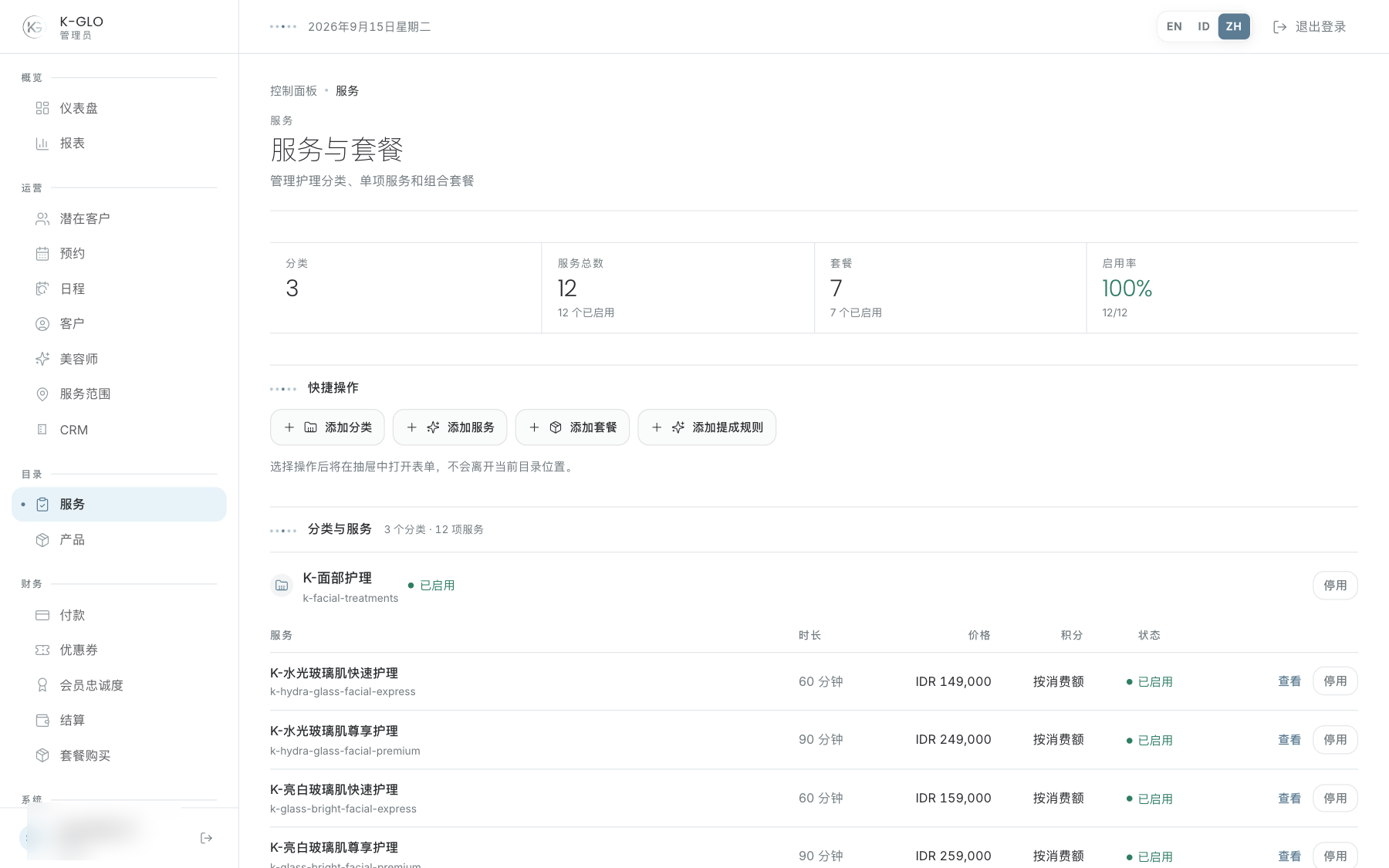
Task: Open 产品 catalog page
Action: (120, 540)
